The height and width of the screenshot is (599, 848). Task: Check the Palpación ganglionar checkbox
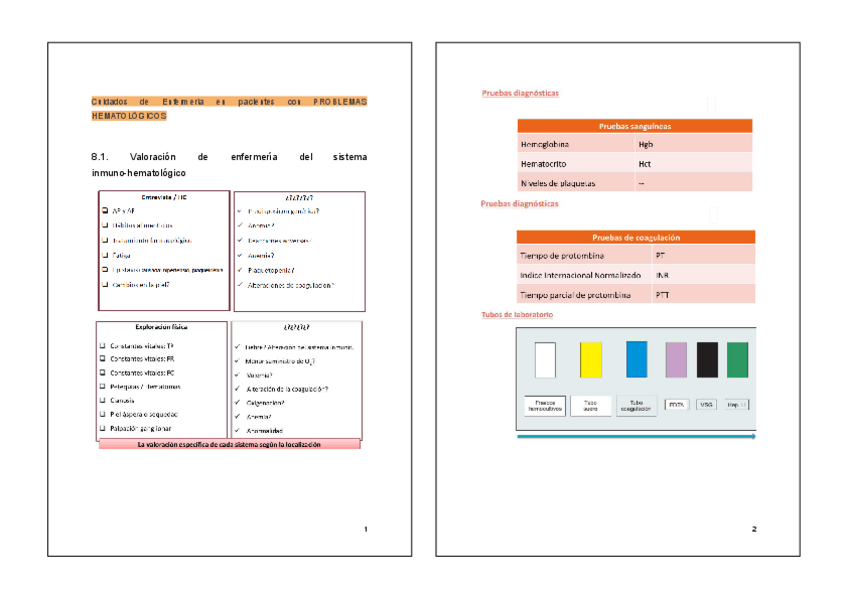pos(103,429)
